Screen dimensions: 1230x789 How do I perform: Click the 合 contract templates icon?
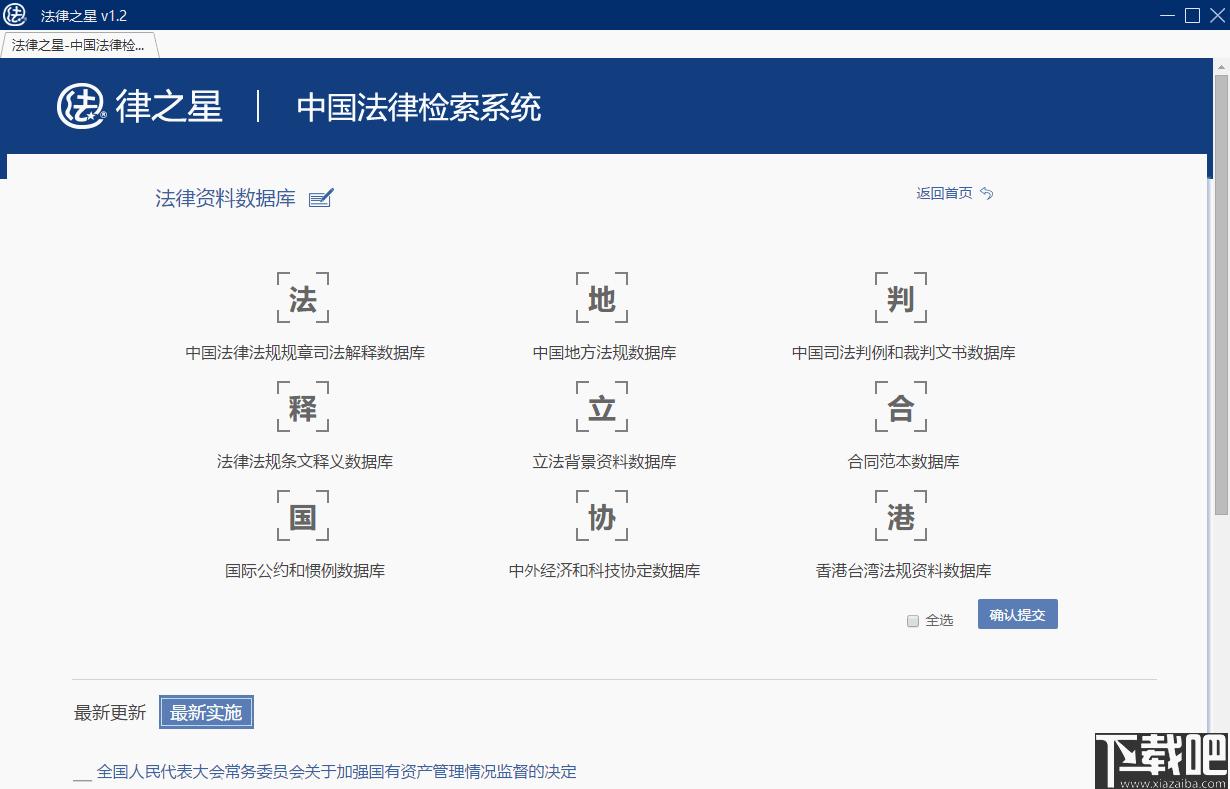click(x=901, y=408)
